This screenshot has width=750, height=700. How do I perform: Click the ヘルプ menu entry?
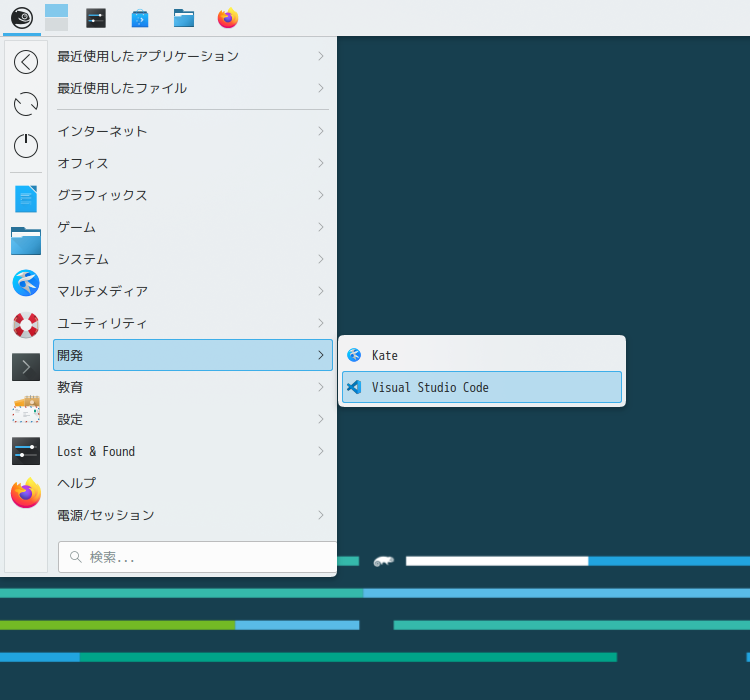[x=193, y=483]
